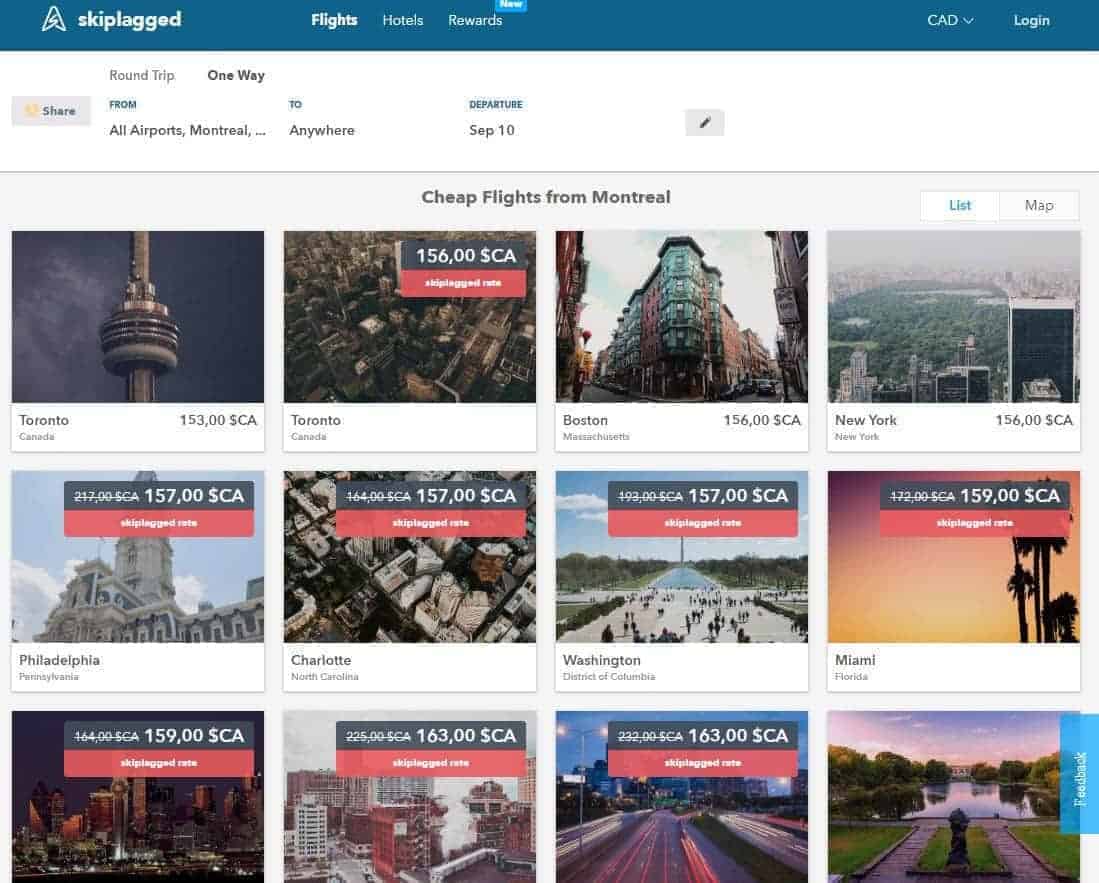The image size is (1099, 883).
Task: Open the Philadelphia destination card
Action: 138,580
